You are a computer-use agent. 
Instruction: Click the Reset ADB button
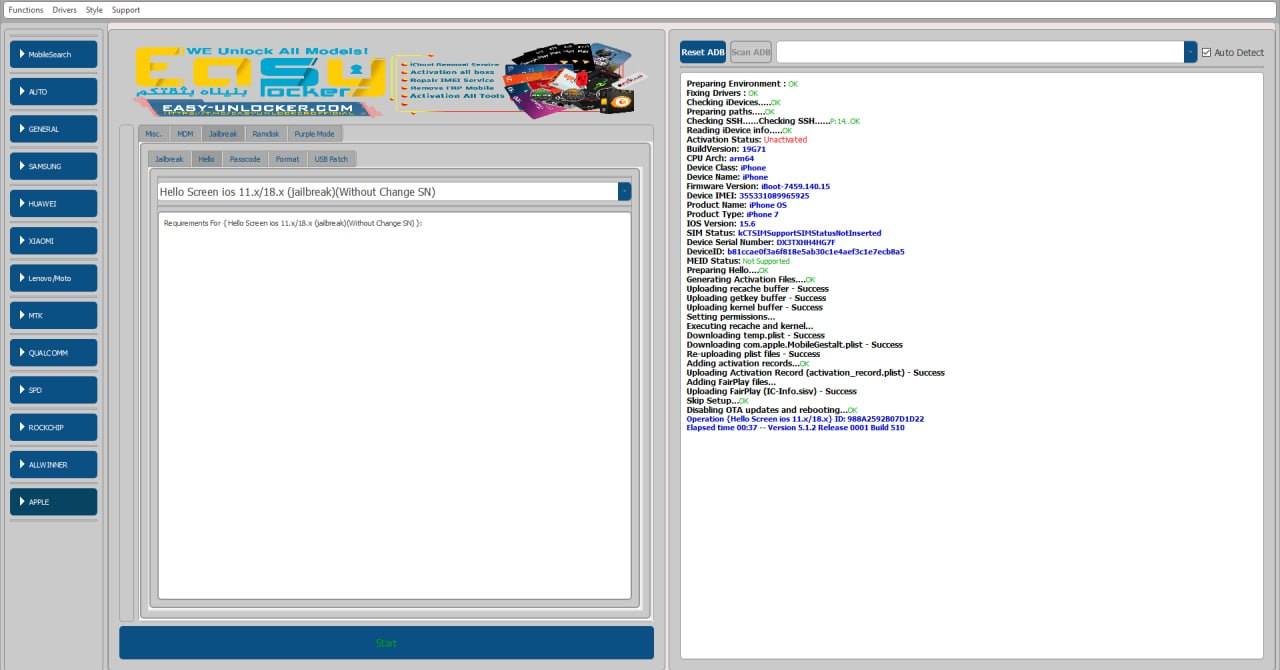coord(703,52)
